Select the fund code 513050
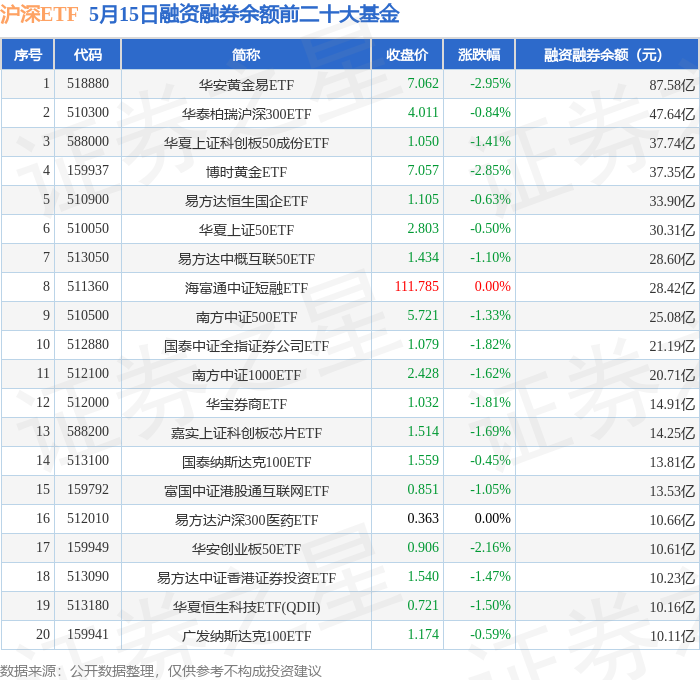The height and width of the screenshot is (680, 700). pos(88,258)
